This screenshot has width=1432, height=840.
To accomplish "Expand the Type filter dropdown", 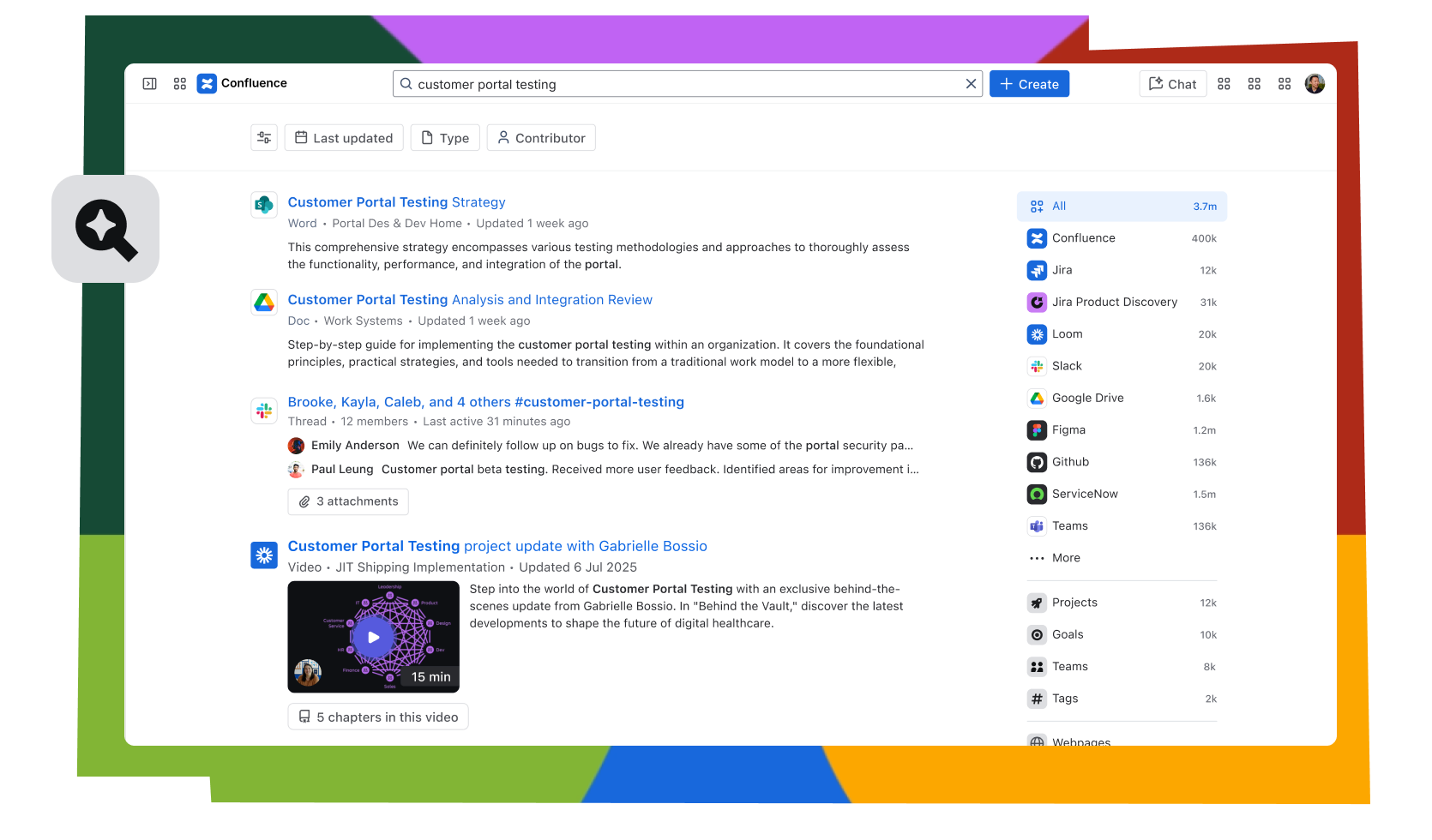I will coord(445,138).
